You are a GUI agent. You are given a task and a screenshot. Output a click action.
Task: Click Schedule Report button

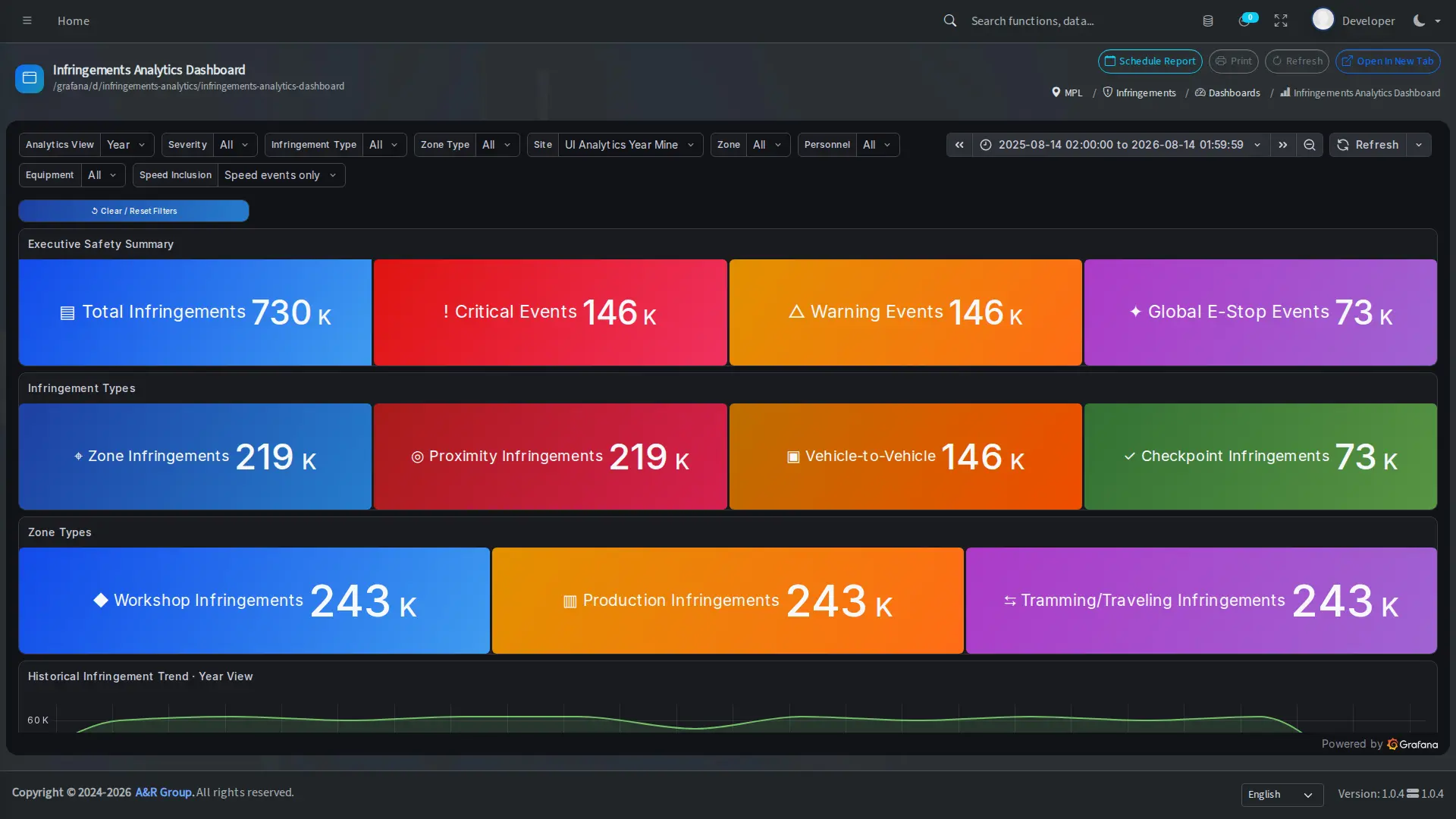(1150, 61)
